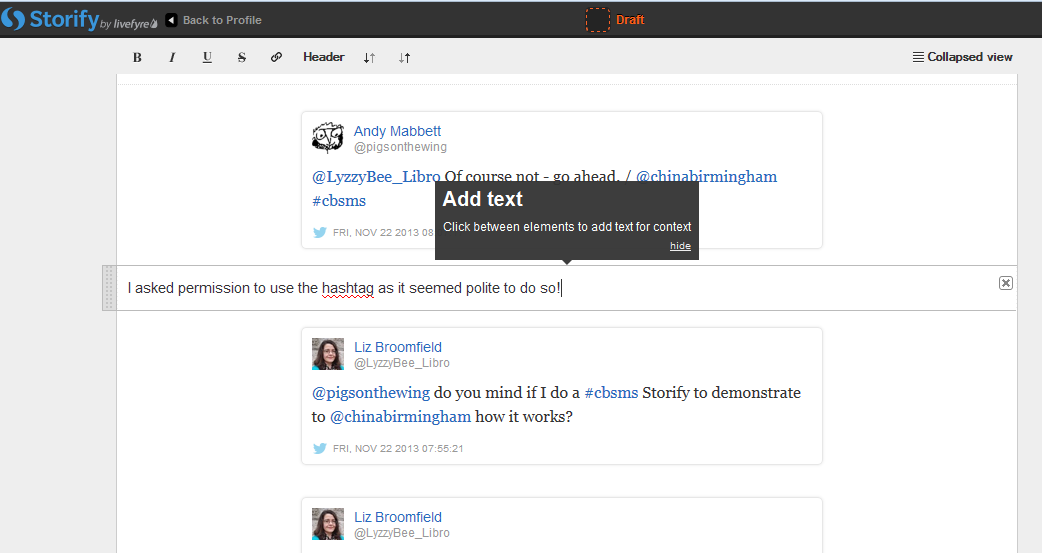Click the dashed Draft status icon

click(597, 20)
